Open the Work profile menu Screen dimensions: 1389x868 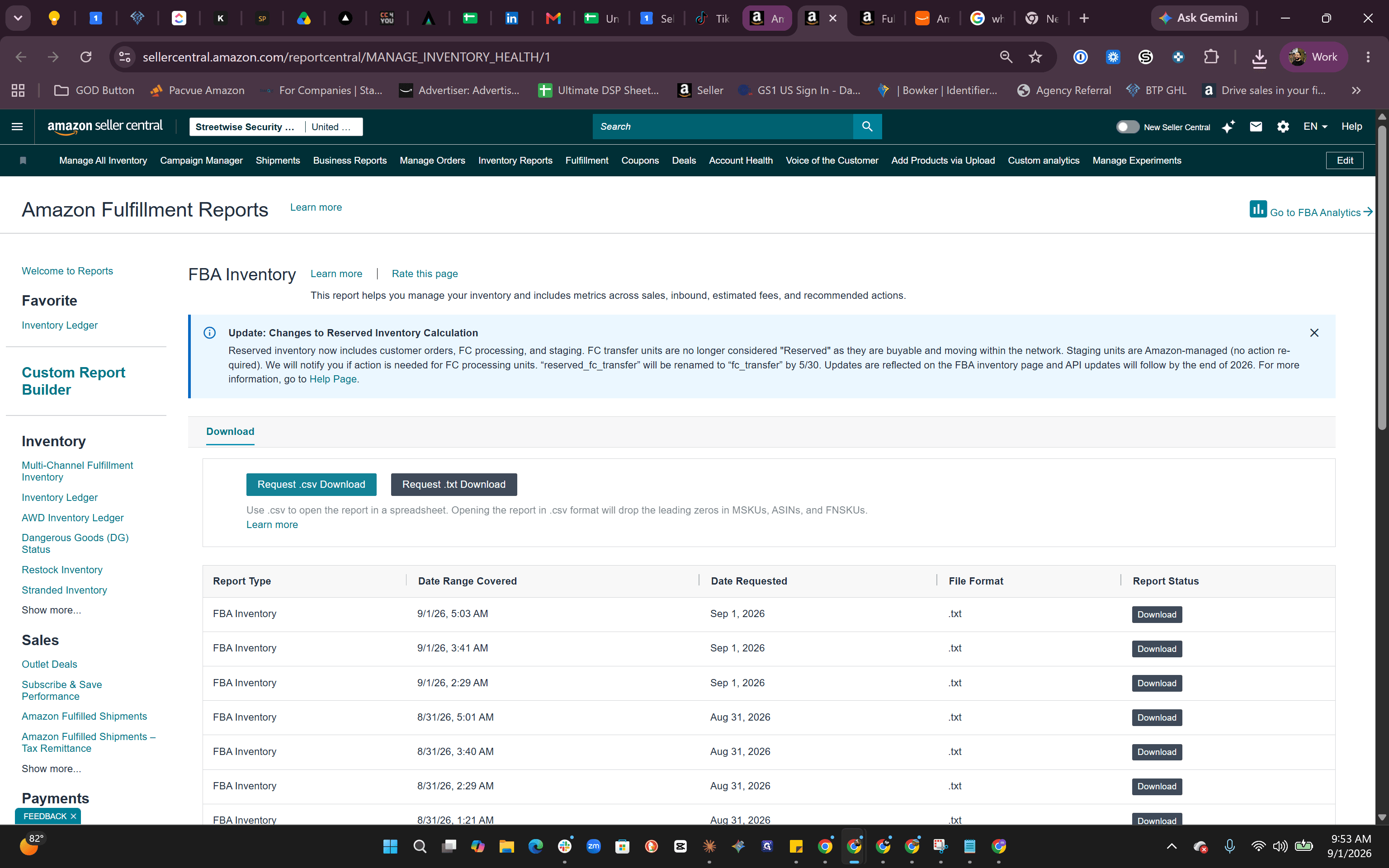click(x=1313, y=57)
